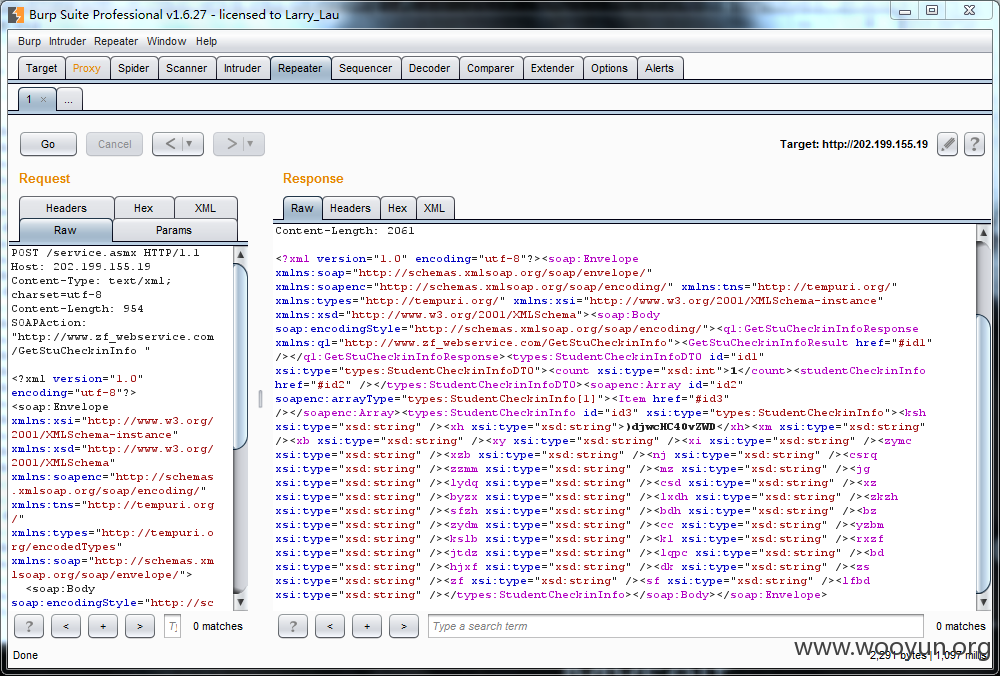Open Response Headers tab
This screenshot has width=1000, height=676.
[350, 208]
